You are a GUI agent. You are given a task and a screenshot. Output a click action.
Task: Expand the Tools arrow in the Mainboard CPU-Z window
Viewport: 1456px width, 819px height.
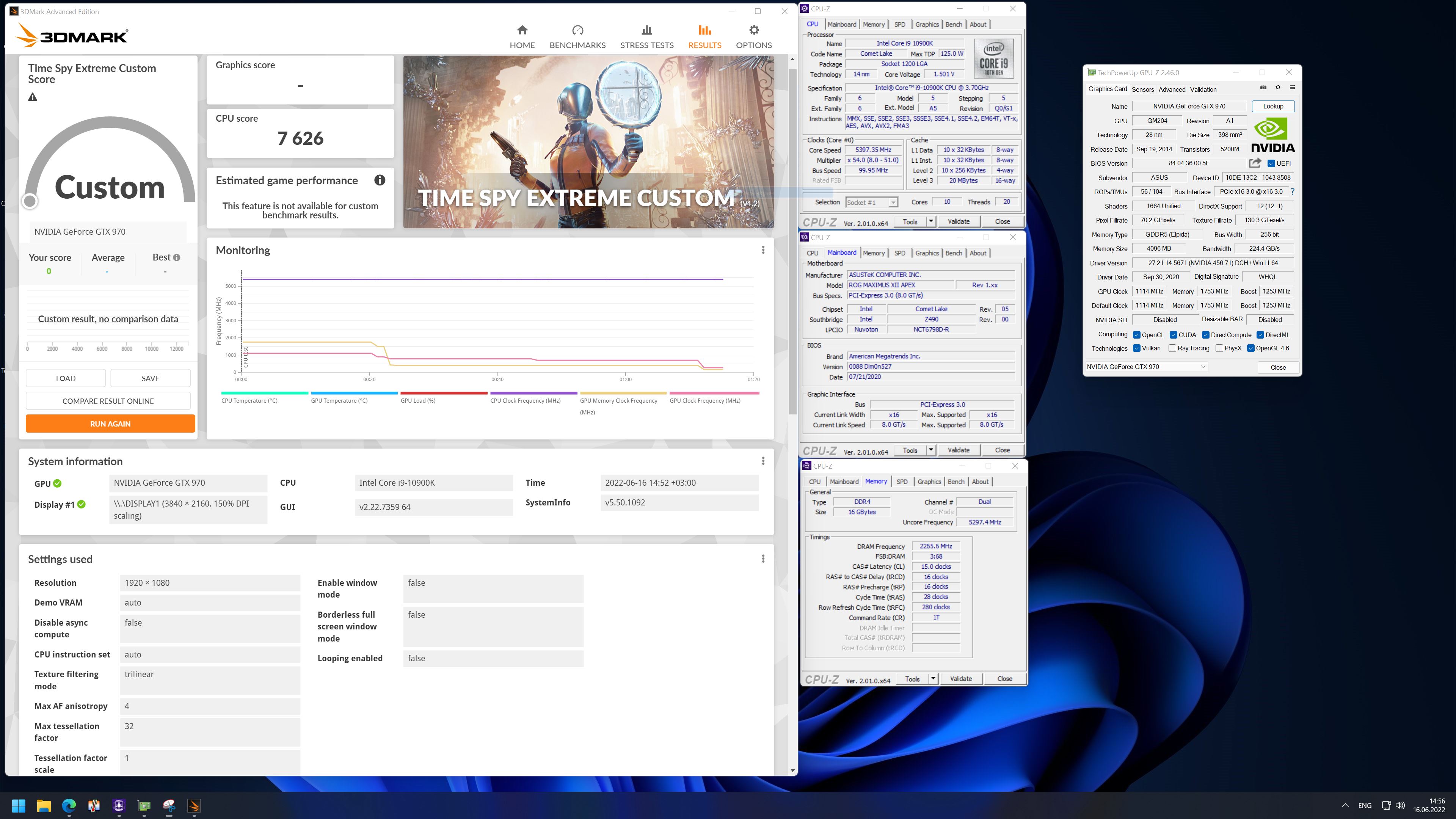931,450
